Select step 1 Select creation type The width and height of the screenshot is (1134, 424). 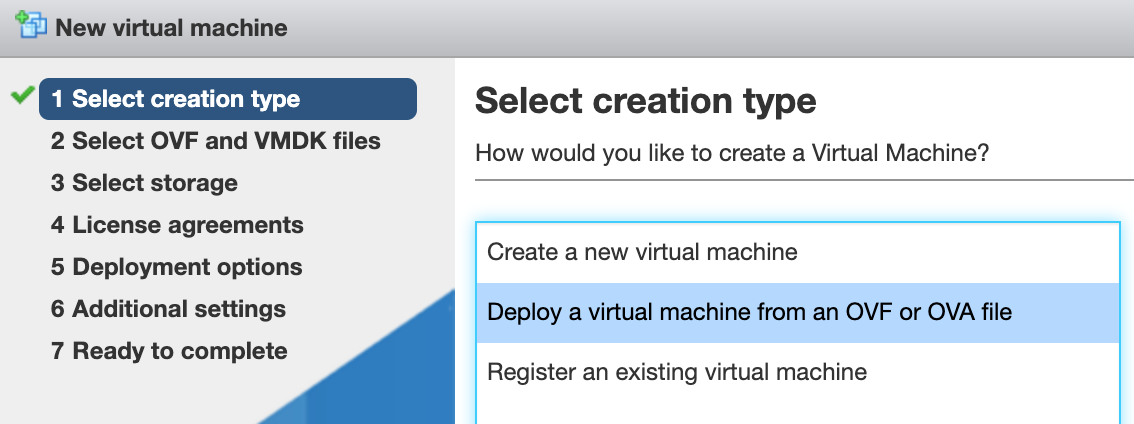[x=228, y=98]
